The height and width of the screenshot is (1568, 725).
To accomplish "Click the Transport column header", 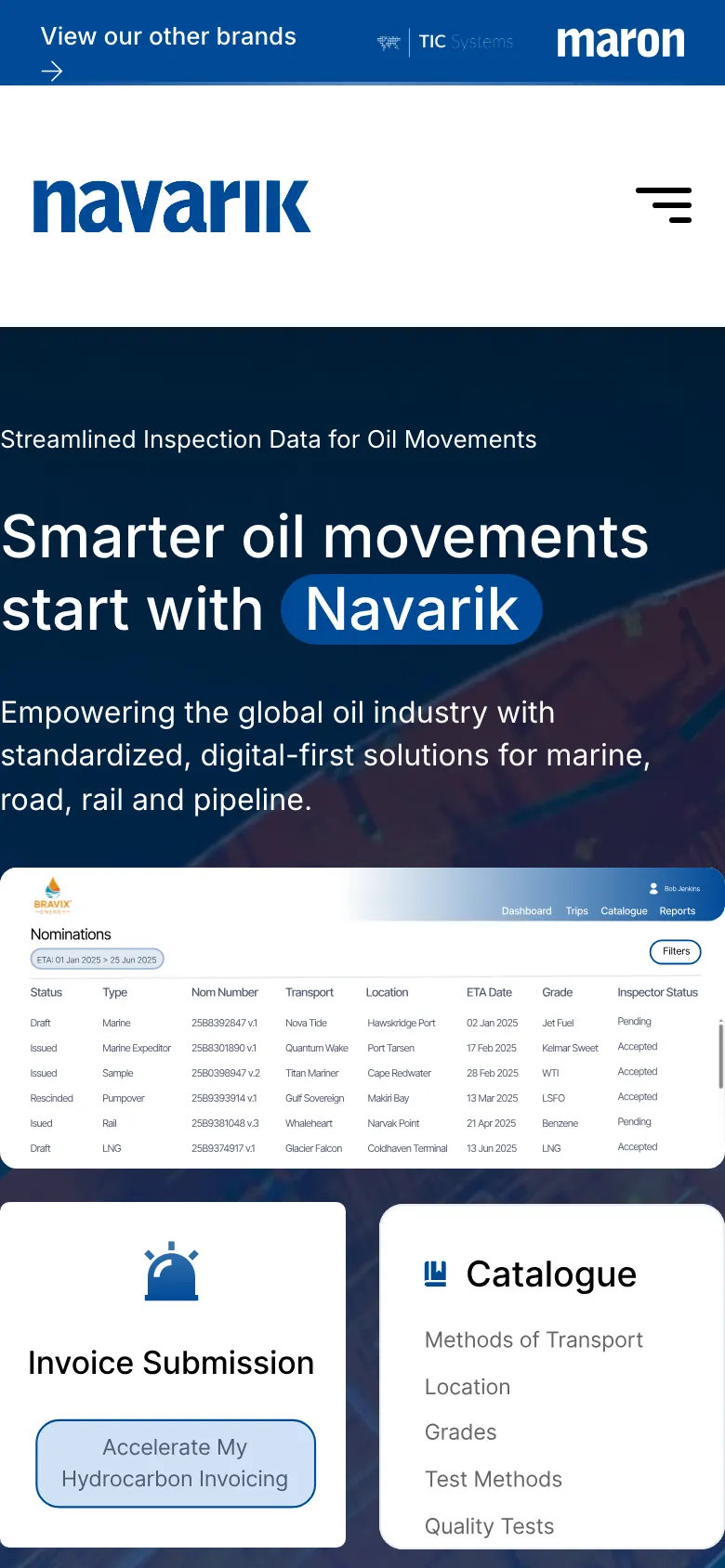I will (310, 992).
